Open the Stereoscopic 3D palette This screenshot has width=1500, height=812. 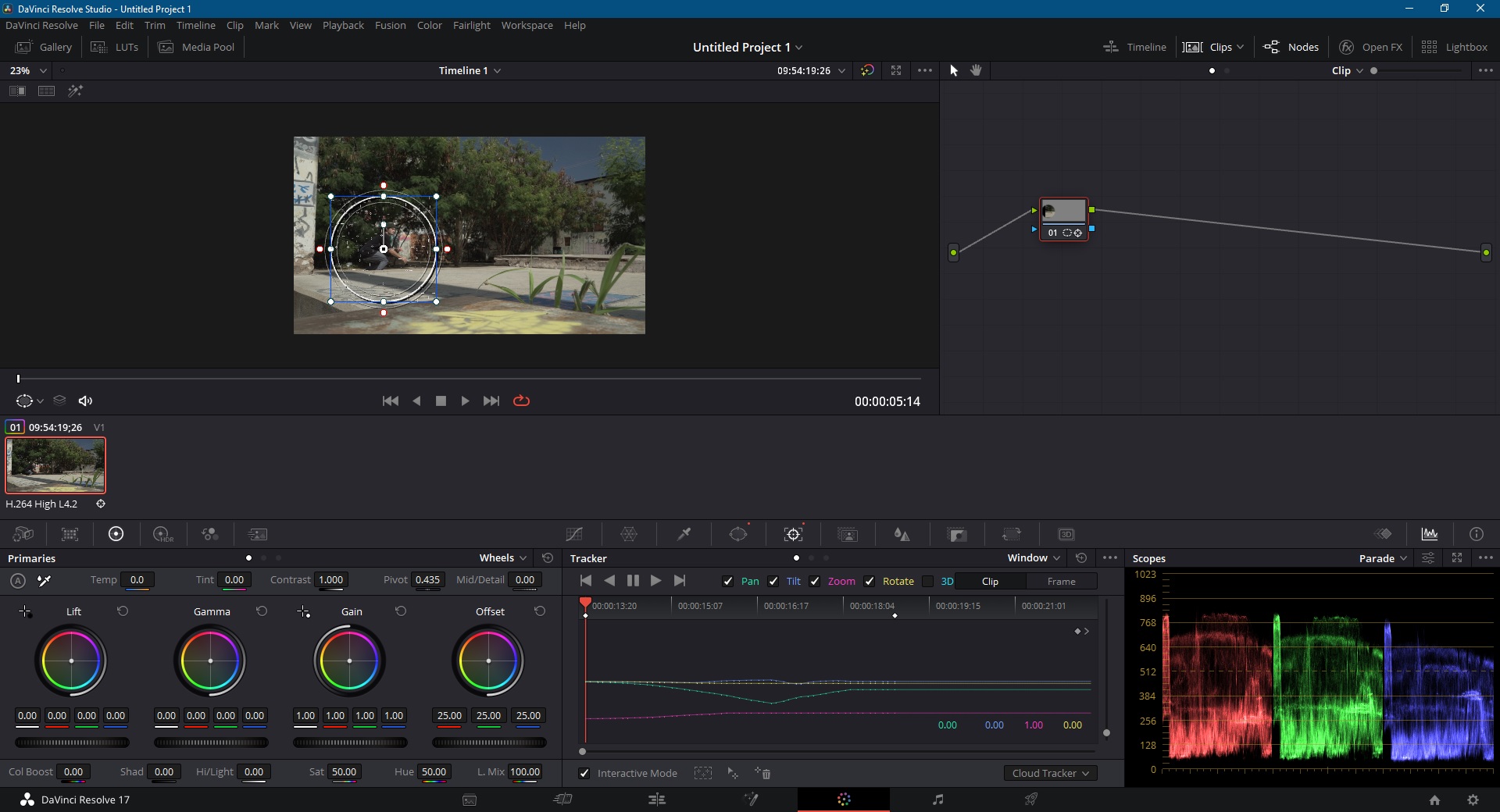click(1066, 534)
